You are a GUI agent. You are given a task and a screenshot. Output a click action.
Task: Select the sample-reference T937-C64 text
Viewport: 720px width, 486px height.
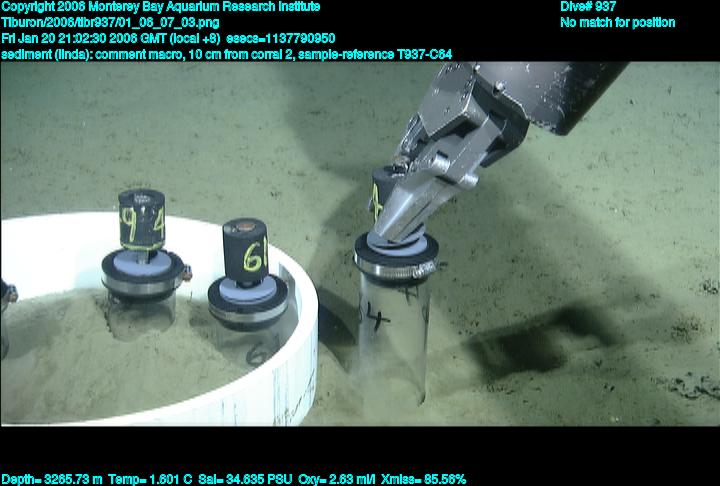(375, 55)
